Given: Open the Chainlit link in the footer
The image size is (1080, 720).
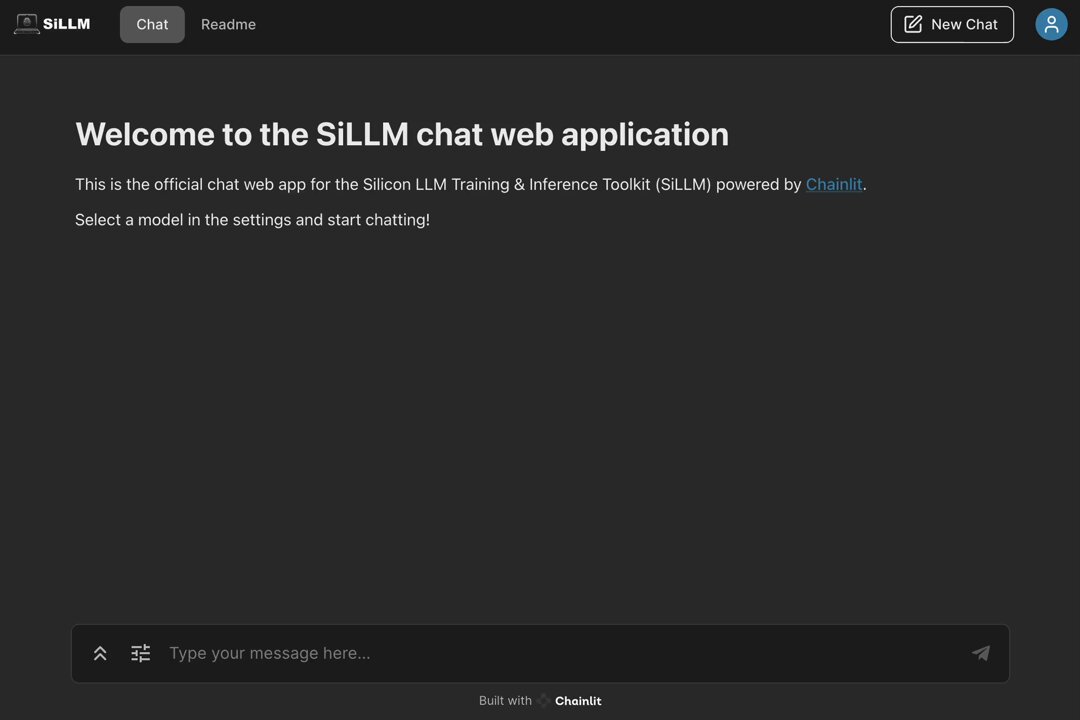Looking at the screenshot, I should tap(578, 701).
